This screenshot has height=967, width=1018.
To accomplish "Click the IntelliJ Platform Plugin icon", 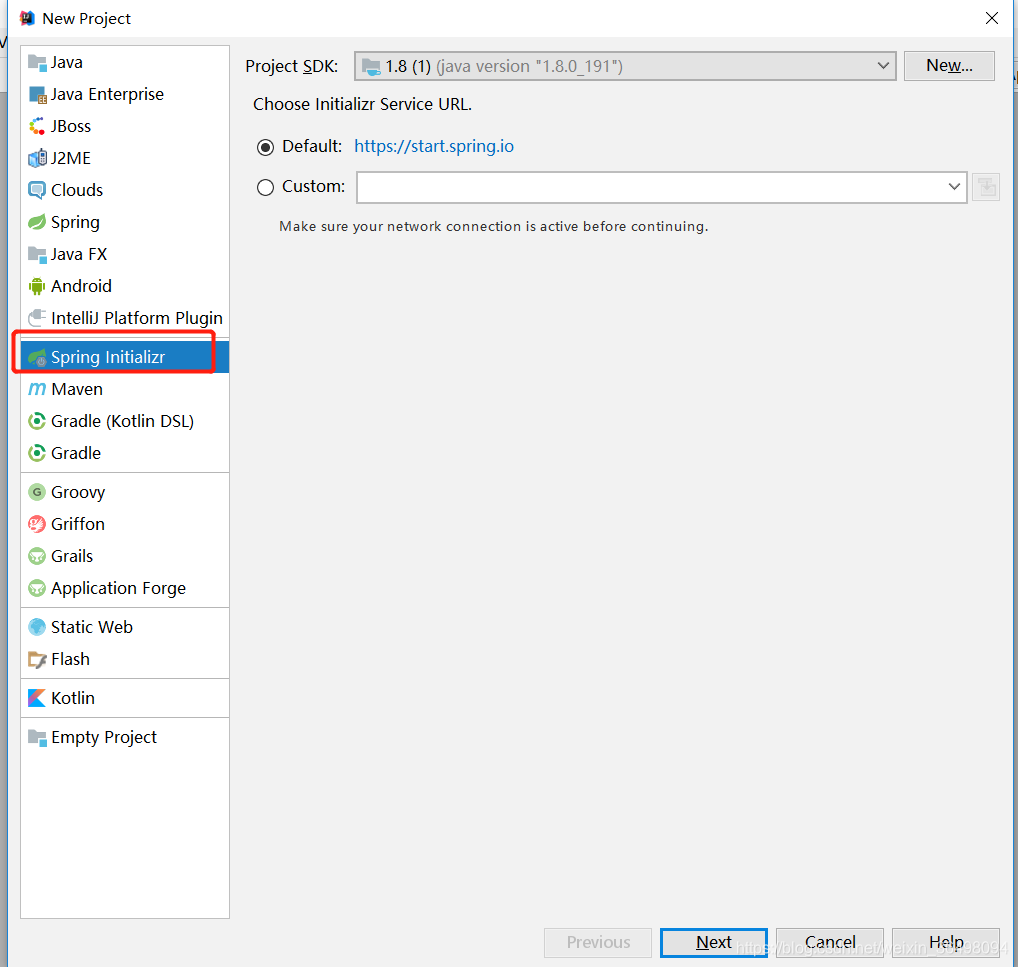I will click(x=37, y=318).
